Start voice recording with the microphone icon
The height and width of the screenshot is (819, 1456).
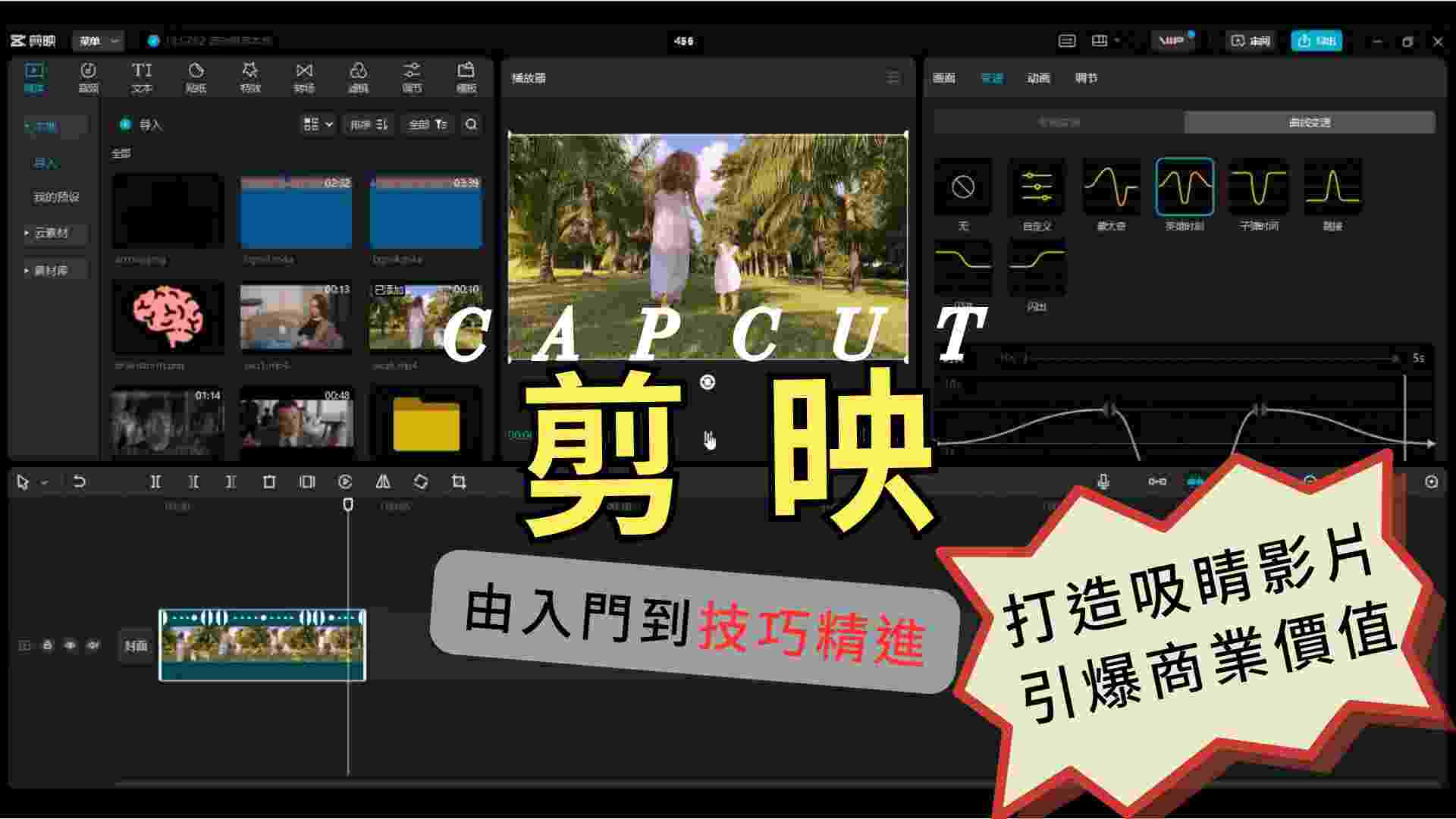click(x=1103, y=482)
